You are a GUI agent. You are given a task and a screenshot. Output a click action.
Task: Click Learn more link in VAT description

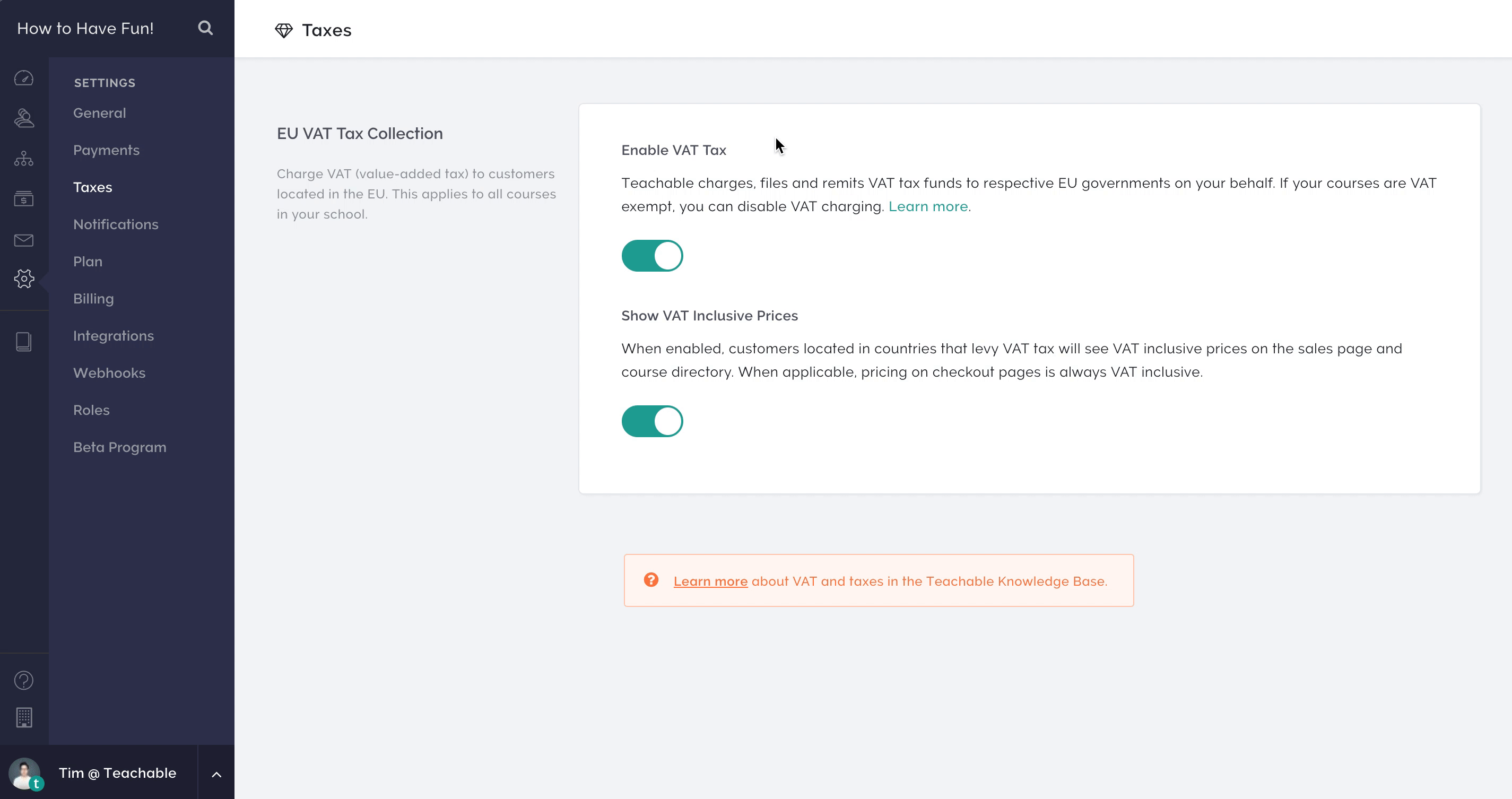pyautogui.click(x=928, y=207)
